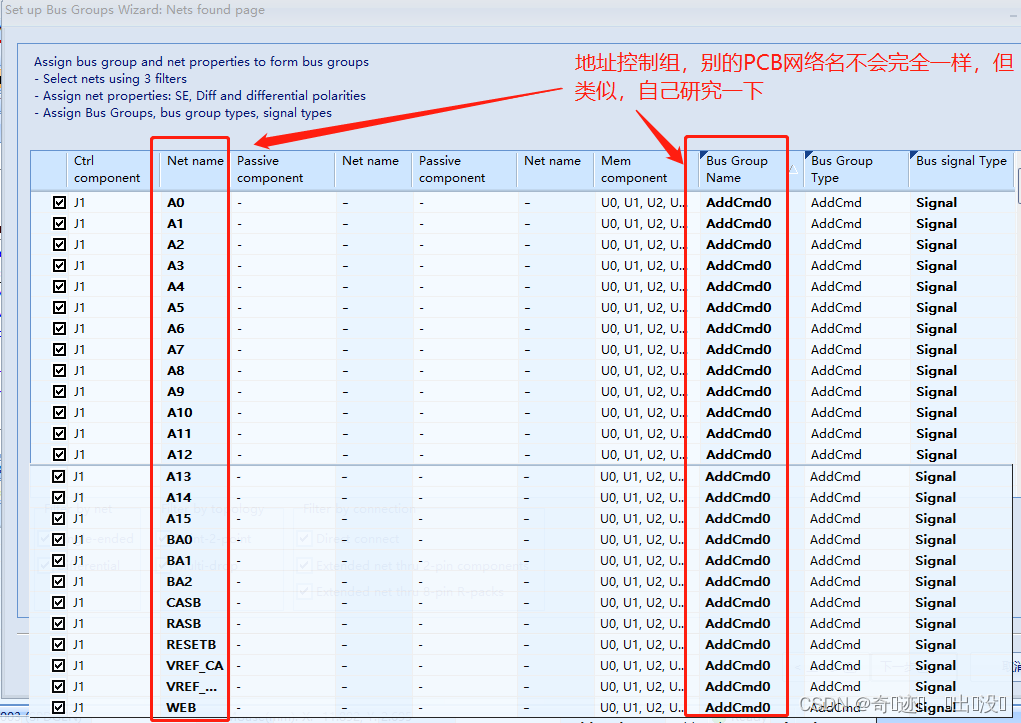Select net name A11 cell

click(x=179, y=434)
